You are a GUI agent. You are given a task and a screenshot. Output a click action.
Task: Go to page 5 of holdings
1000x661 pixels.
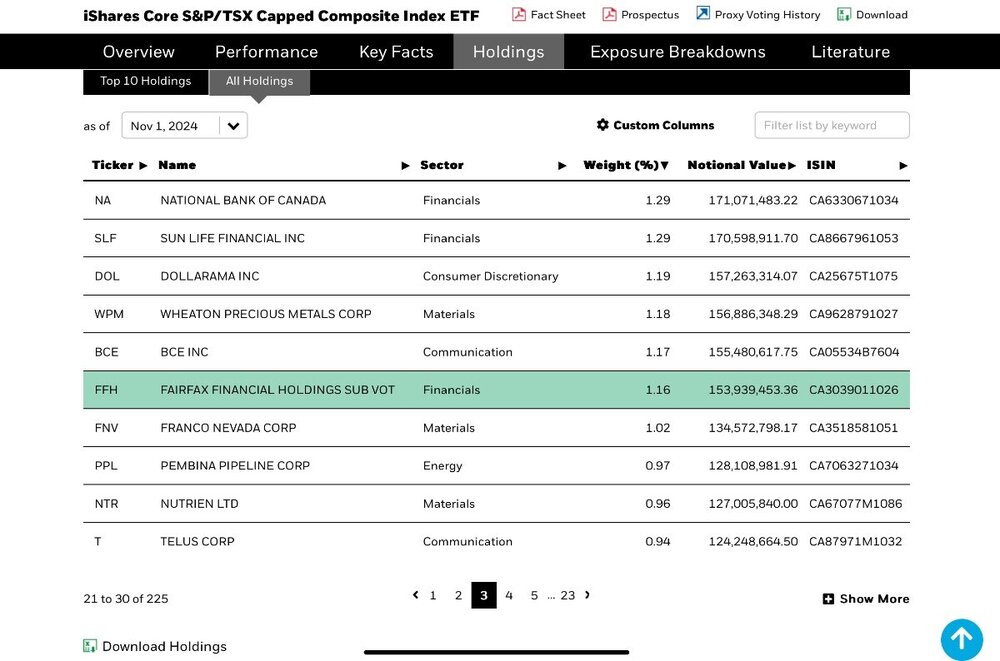(534, 595)
